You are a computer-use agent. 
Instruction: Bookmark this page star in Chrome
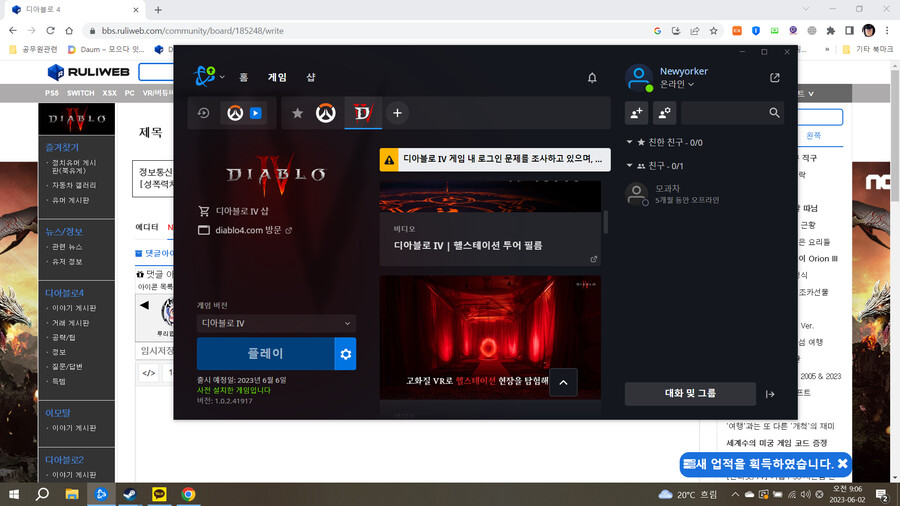click(x=713, y=31)
